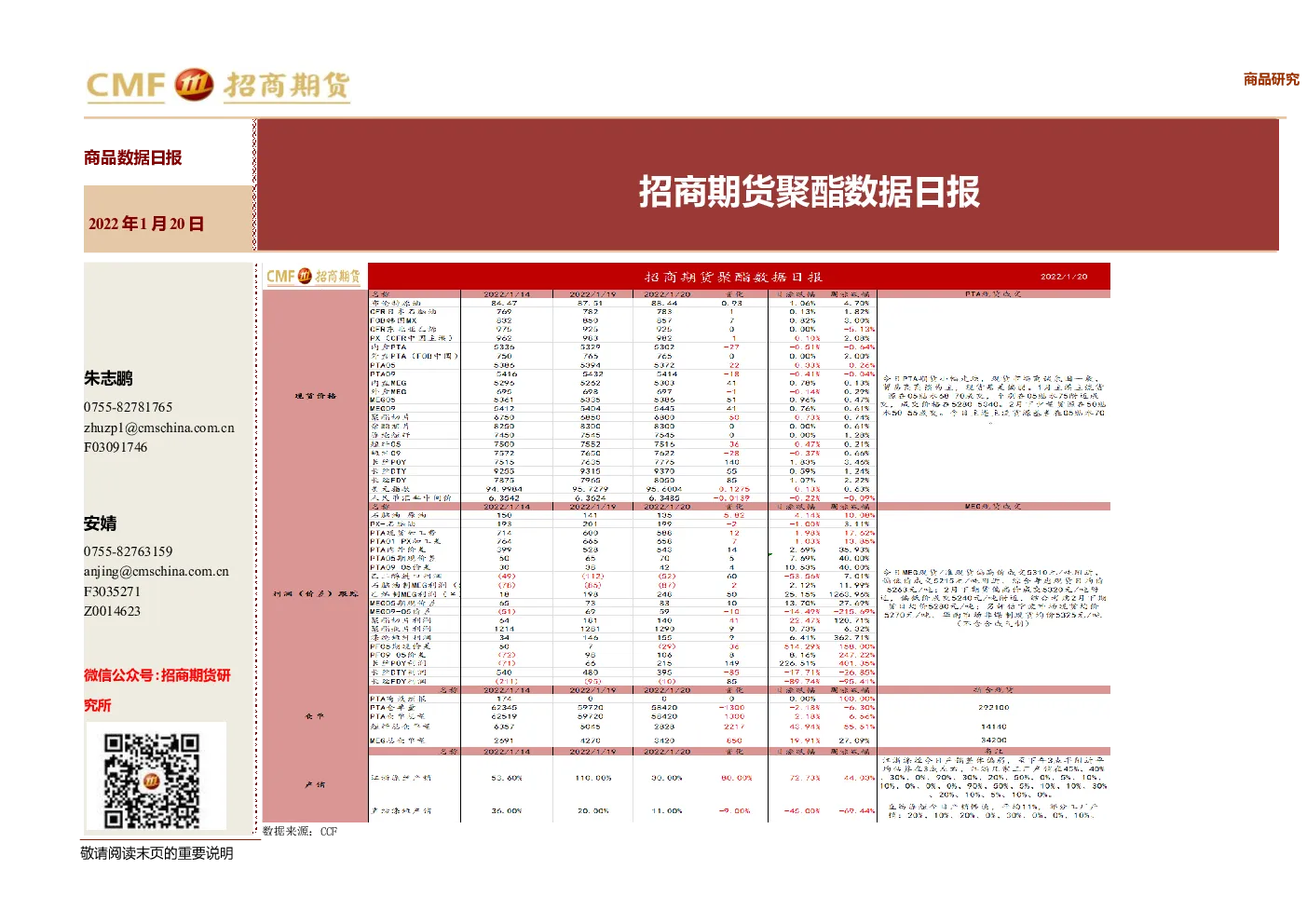Click the PTA期货成交 column header
This screenshot has width=1307, height=924.
click(x=993, y=294)
